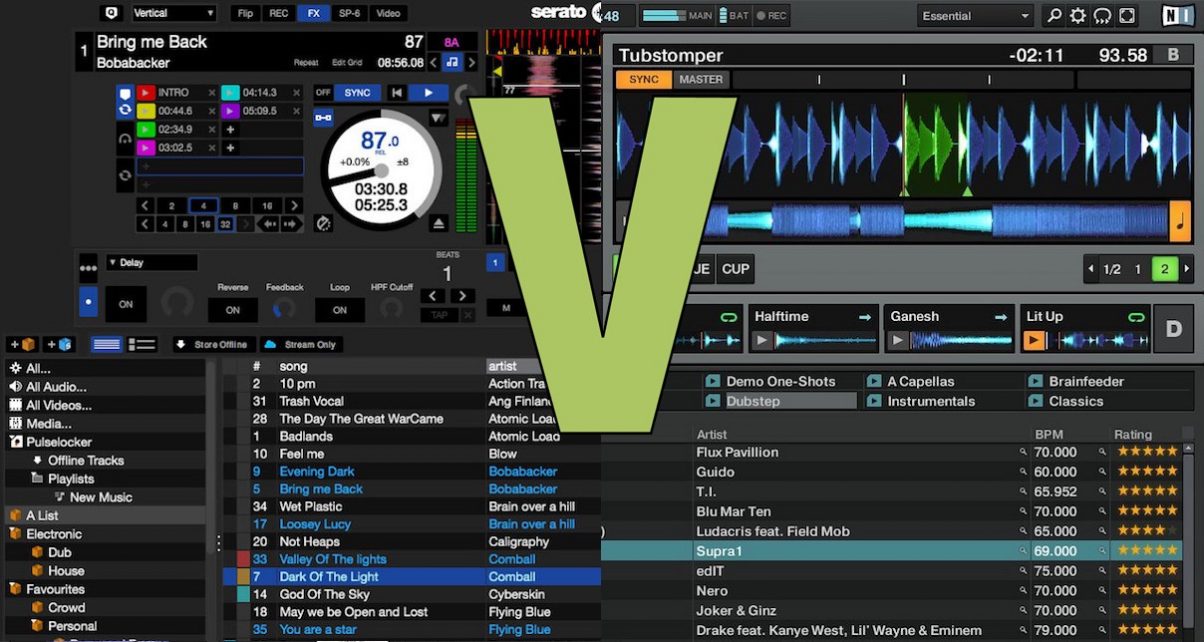Viewport: 1204px width, 642px height.
Task: Trigger yellow 00:44.6 cue point icon
Action: 145,111
